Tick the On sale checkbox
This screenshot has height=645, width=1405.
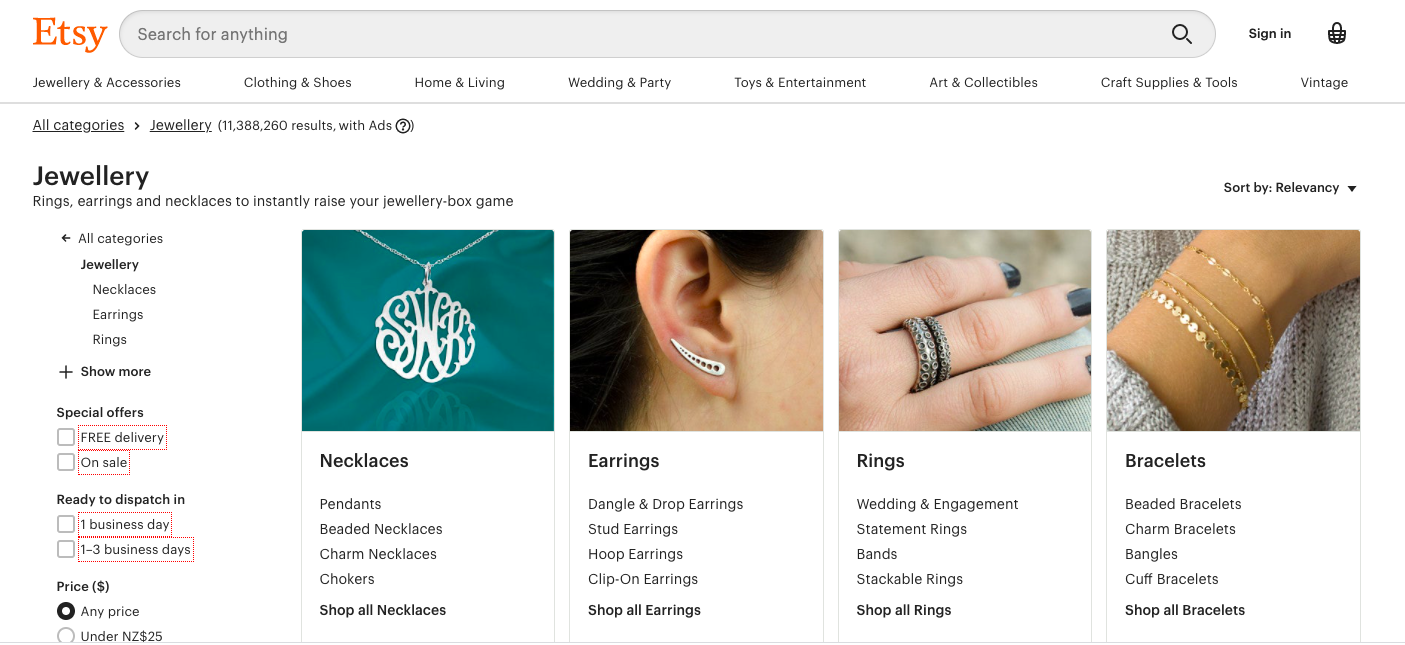(66, 462)
